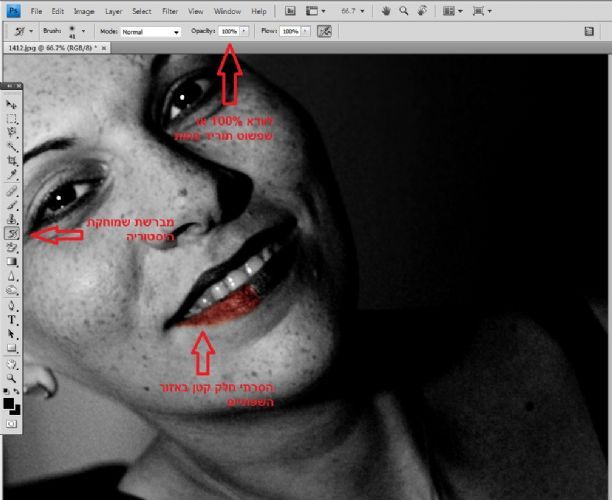Image resolution: width=612 pixels, height=500 pixels.
Task: Select the Clone Stamp tool
Action: click(x=12, y=218)
